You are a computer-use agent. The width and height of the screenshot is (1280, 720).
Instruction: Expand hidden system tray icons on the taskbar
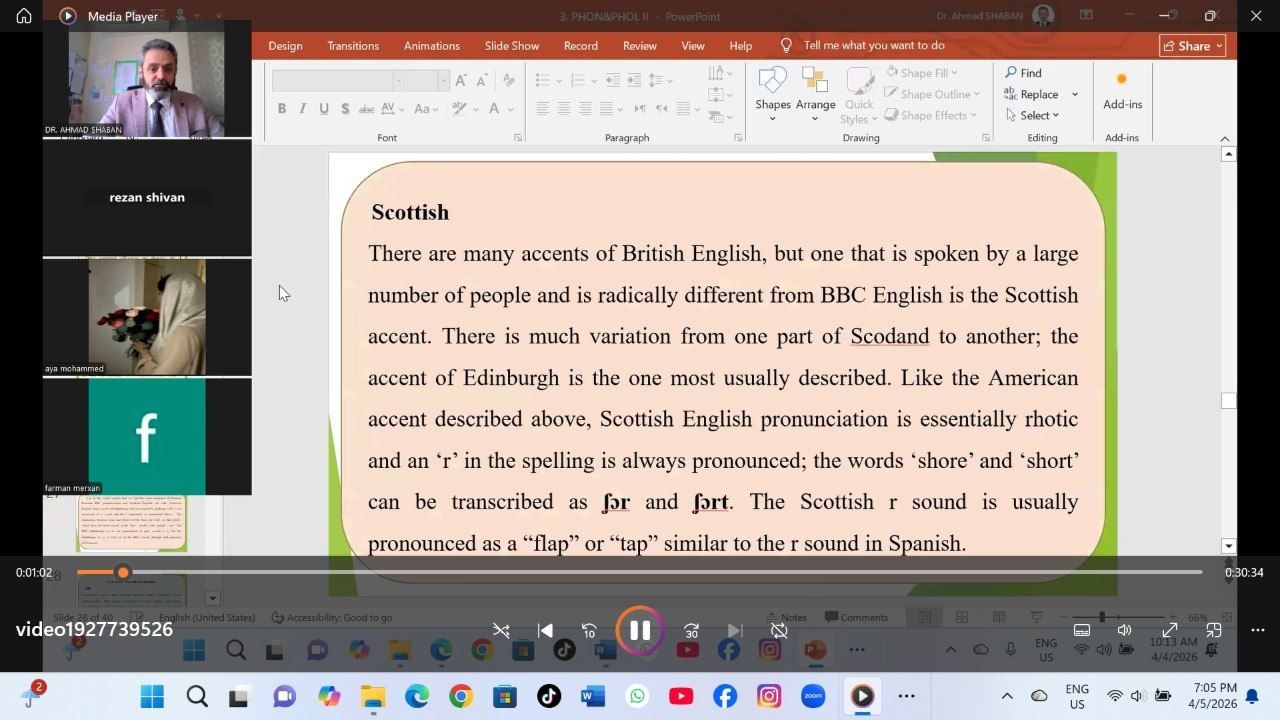pyautogui.click(x=1007, y=696)
